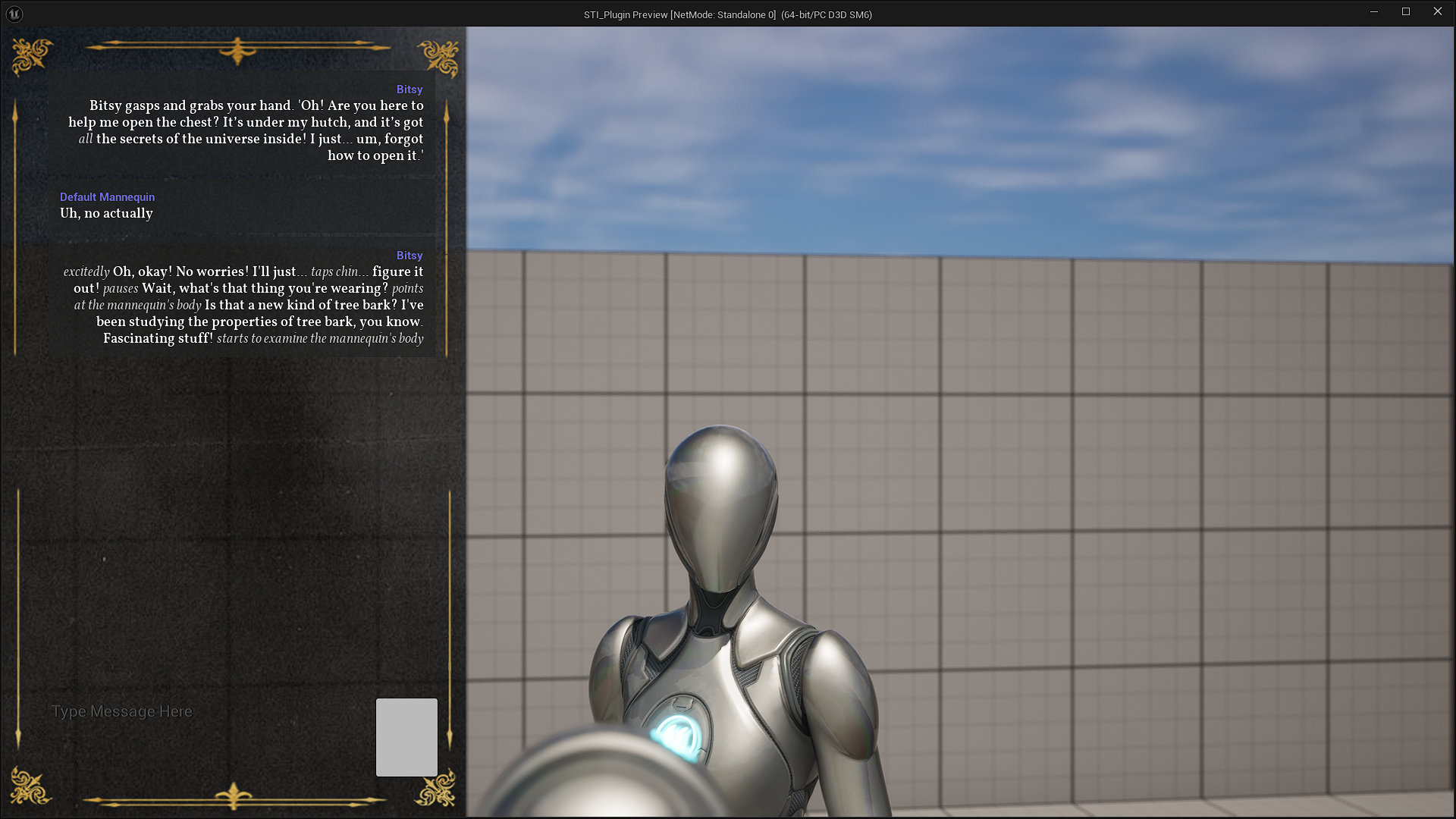Click the bottom-right golden corner ornament
Screen dimensions: 1456x819
pos(436,789)
